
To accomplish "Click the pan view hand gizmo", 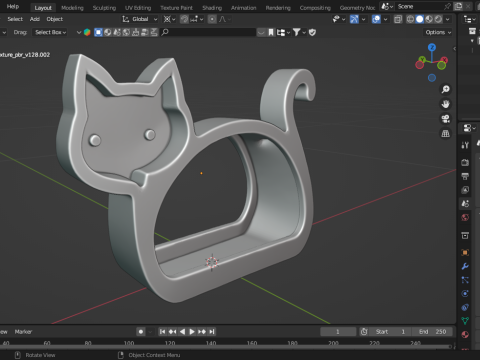I will (445, 104).
